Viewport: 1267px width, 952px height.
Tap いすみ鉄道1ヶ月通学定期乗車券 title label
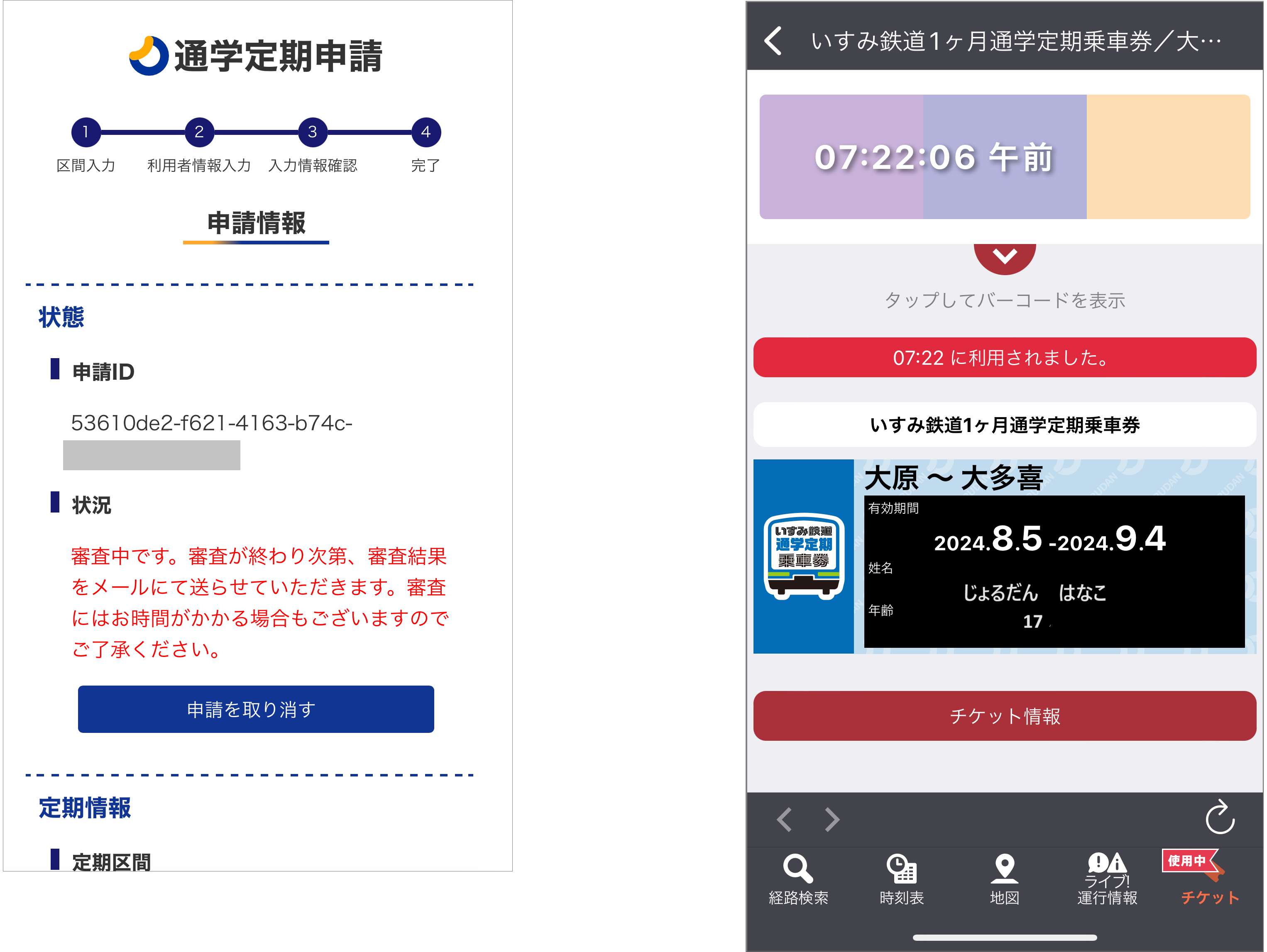tap(1005, 425)
